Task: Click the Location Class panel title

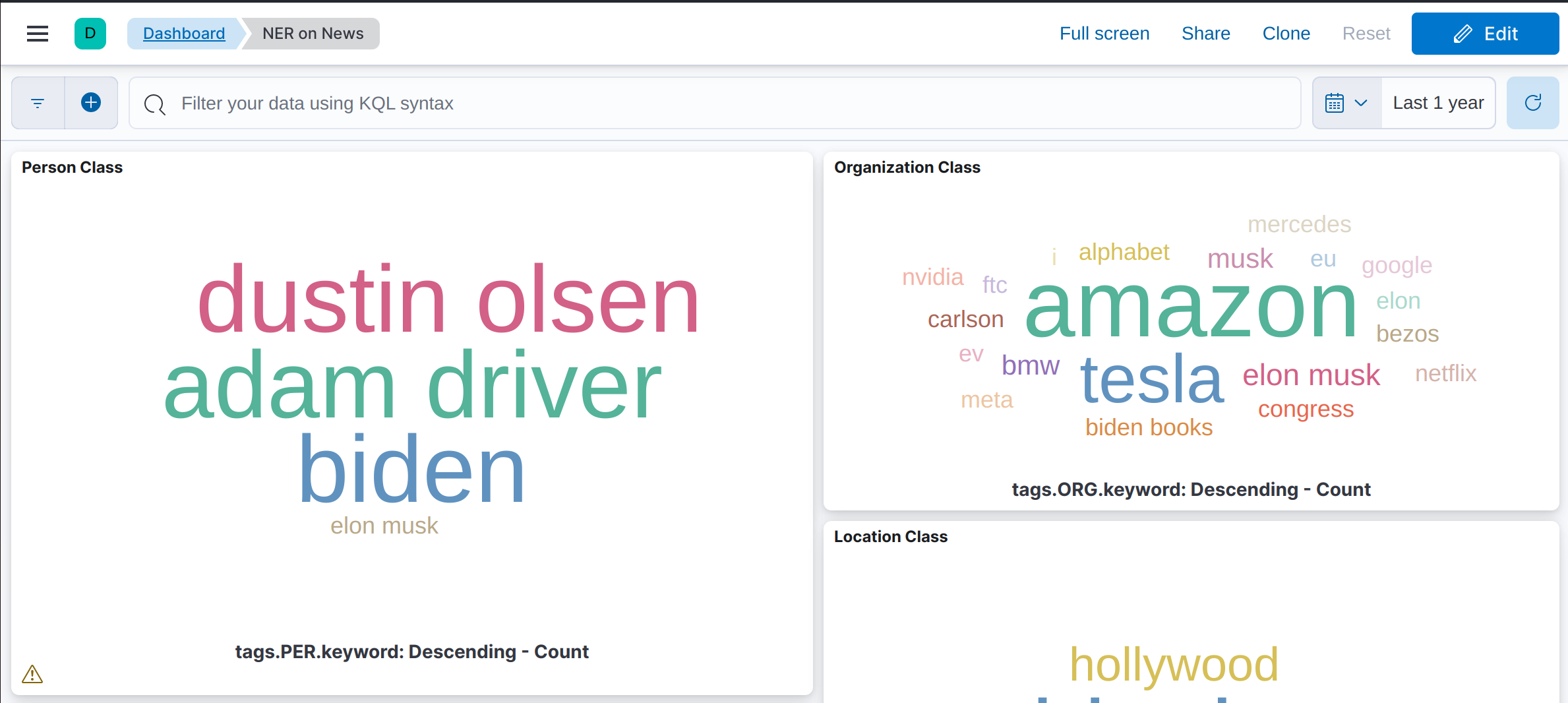Action: (x=890, y=537)
